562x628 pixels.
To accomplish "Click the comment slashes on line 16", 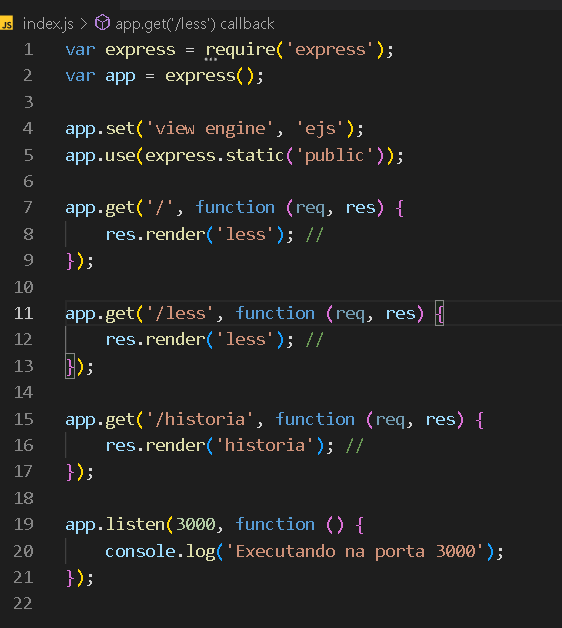I will [355, 445].
